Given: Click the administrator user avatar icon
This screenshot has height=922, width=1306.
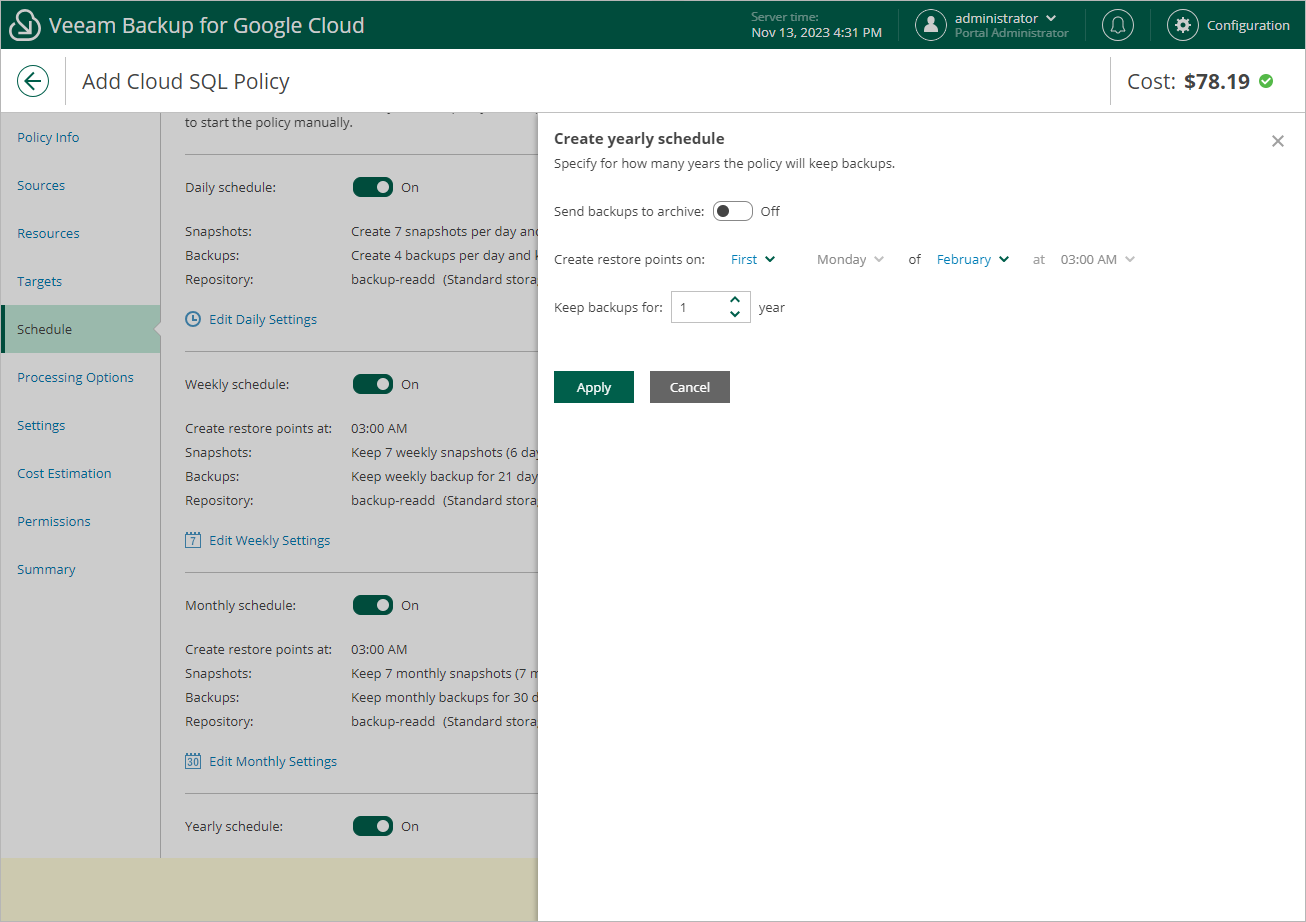Looking at the screenshot, I should point(931,25).
